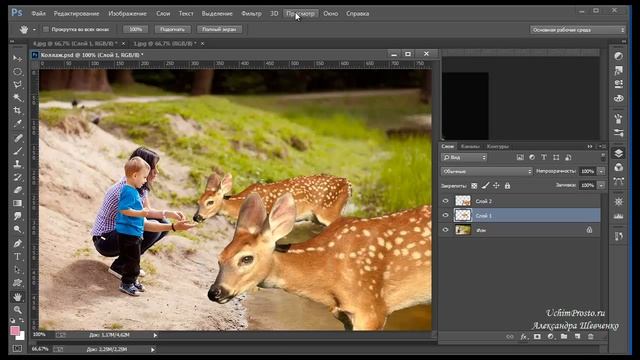Select the Dodge tool
640x360 pixels.
pyautogui.click(x=17, y=229)
